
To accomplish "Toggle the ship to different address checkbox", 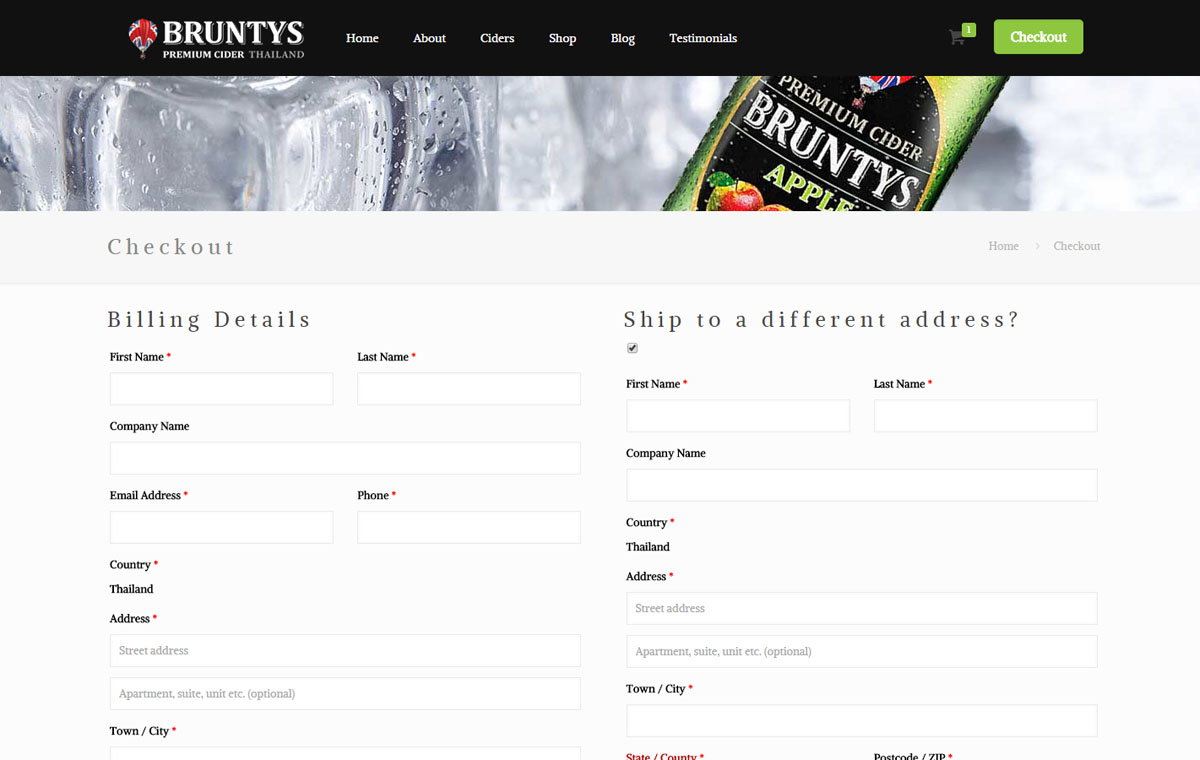I will tap(632, 348).
